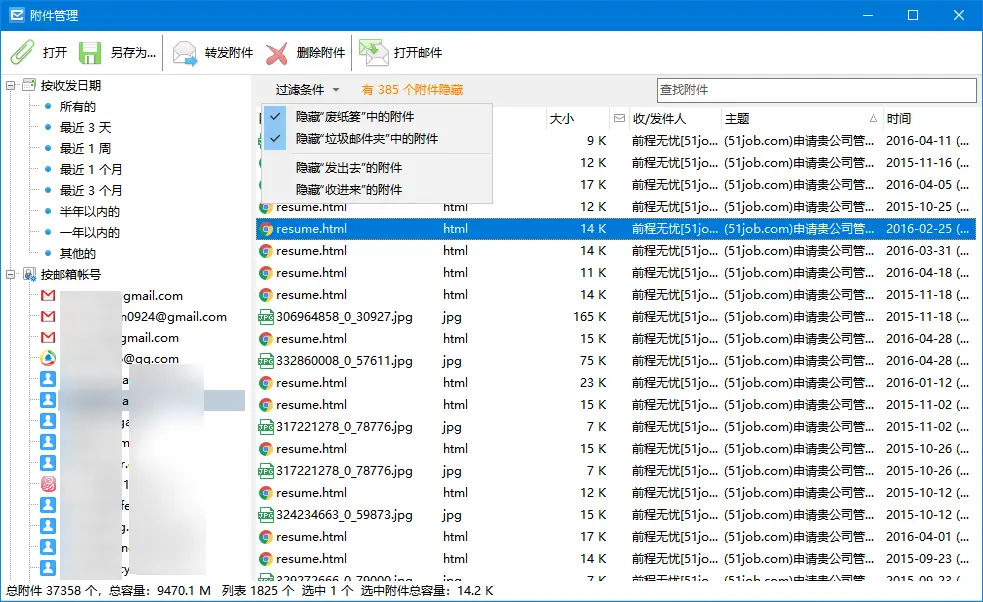Click 转发附件 button
Viewport: 983px width, 602px height.
[x=229, y=53]
